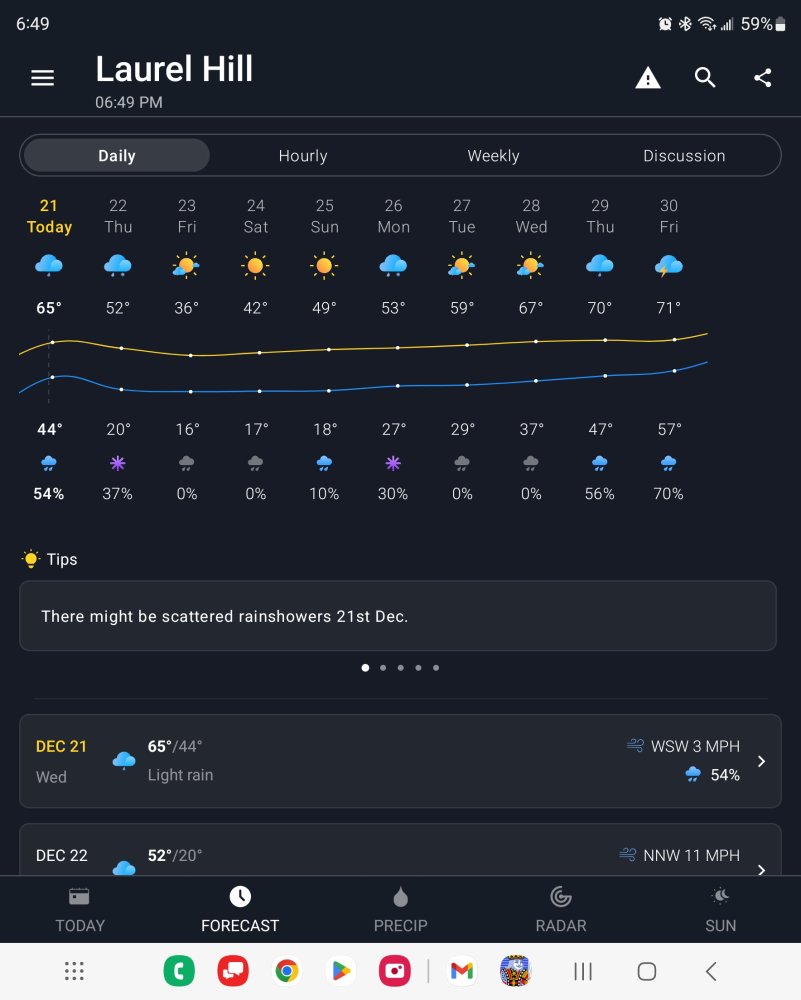Jump to the second tip page dot

pyautogui.click(x=383, y=668)
